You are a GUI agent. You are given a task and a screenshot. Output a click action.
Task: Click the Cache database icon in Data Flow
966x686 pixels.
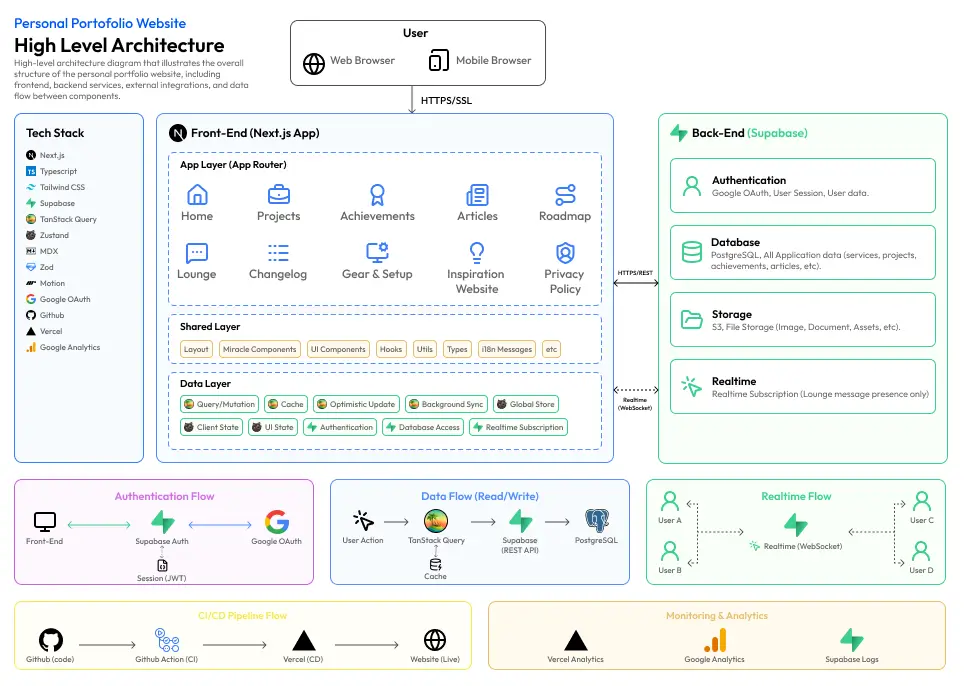[436, 565]
